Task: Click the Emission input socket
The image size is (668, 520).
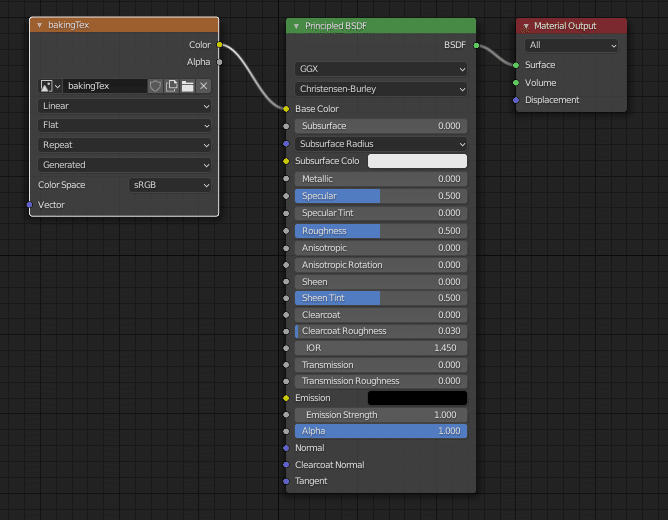Action: click(x=286, y=398)
